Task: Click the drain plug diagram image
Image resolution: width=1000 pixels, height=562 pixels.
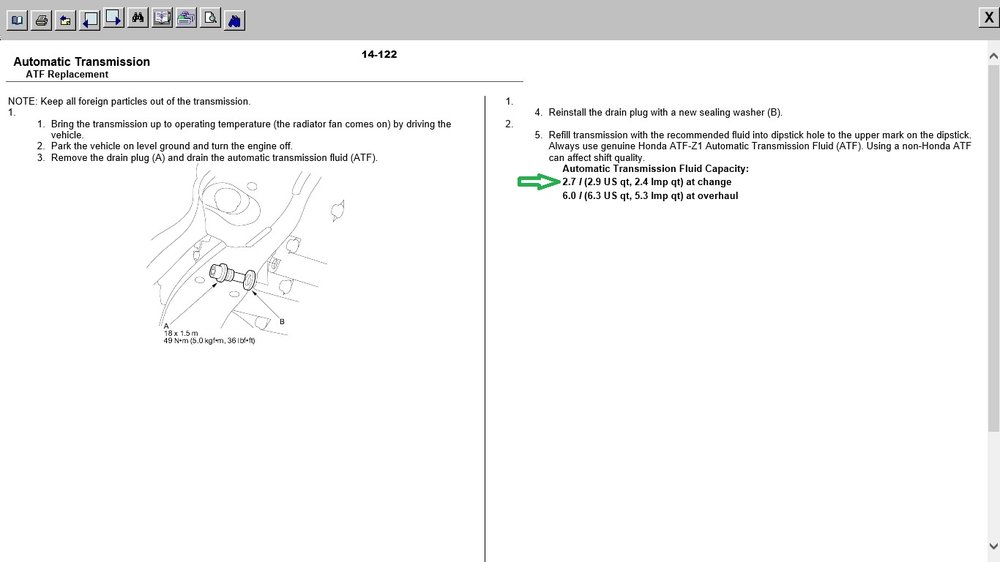Action: 246,255
